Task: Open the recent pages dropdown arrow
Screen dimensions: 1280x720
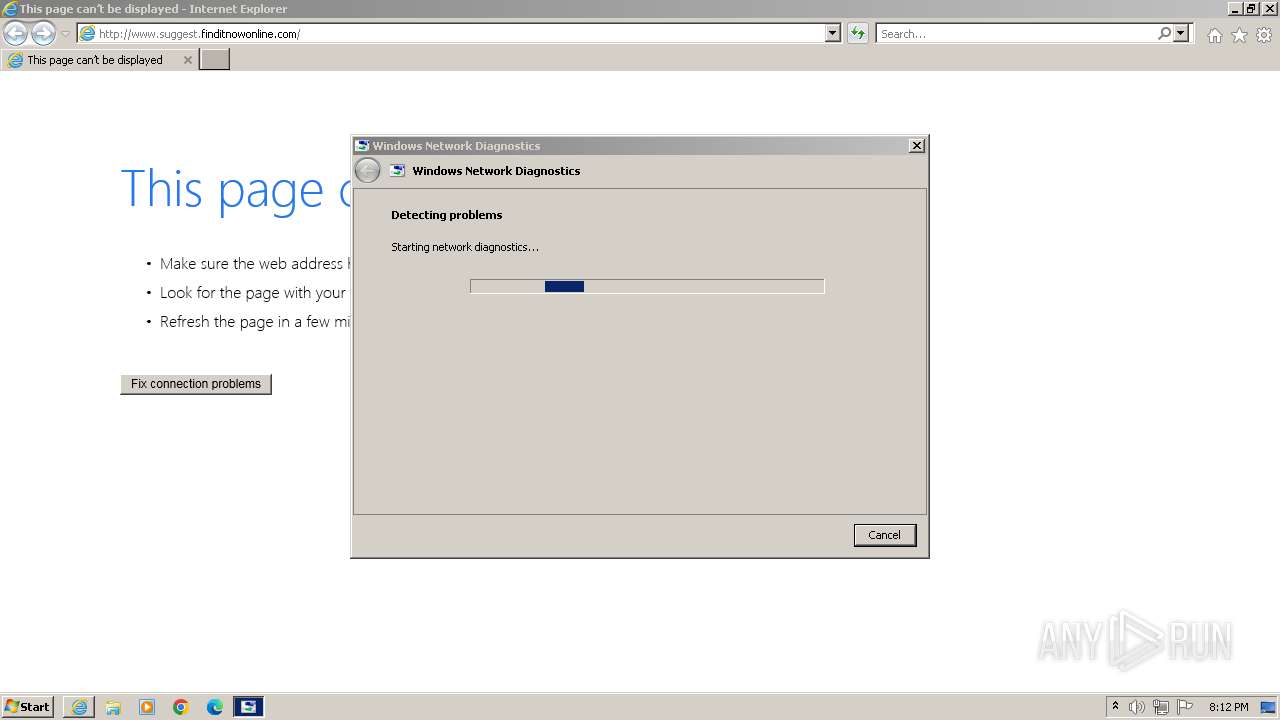Action: (65, 34)
